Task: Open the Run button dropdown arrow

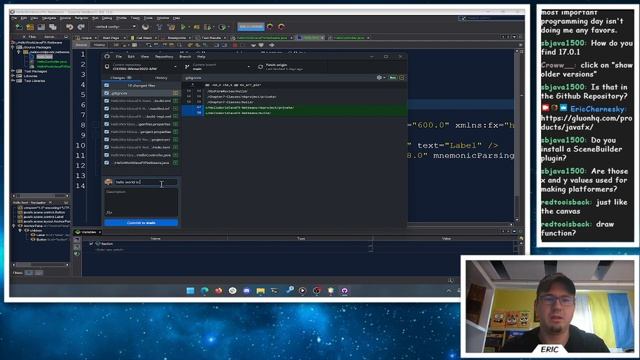Action: (189, 27)
